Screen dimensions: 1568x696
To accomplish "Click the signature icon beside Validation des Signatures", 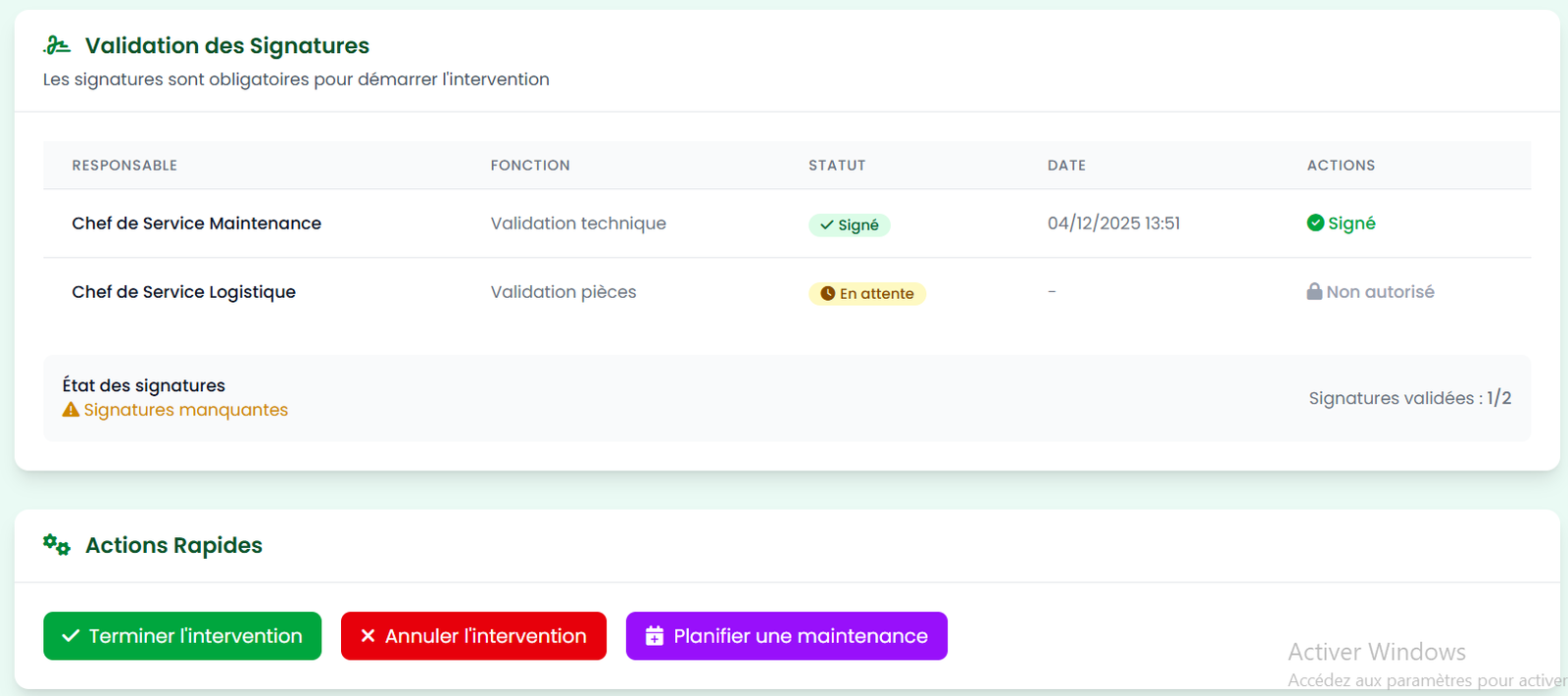I will (57, 45).
